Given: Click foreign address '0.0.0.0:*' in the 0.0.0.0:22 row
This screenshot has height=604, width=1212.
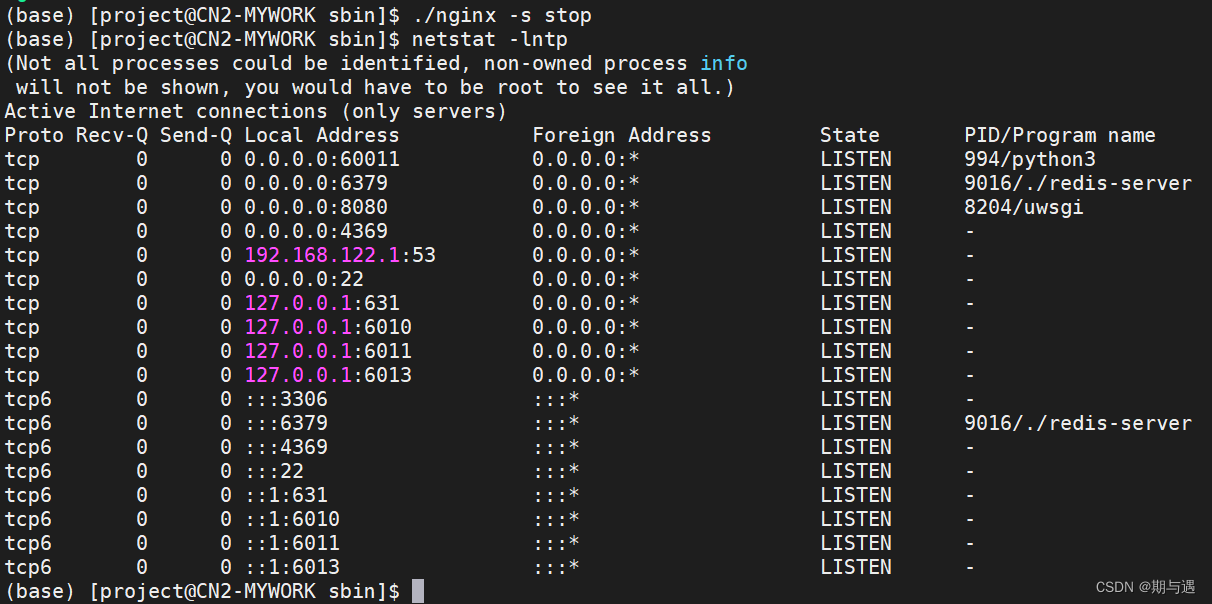Looking at the screenshot, I should 586,280.
